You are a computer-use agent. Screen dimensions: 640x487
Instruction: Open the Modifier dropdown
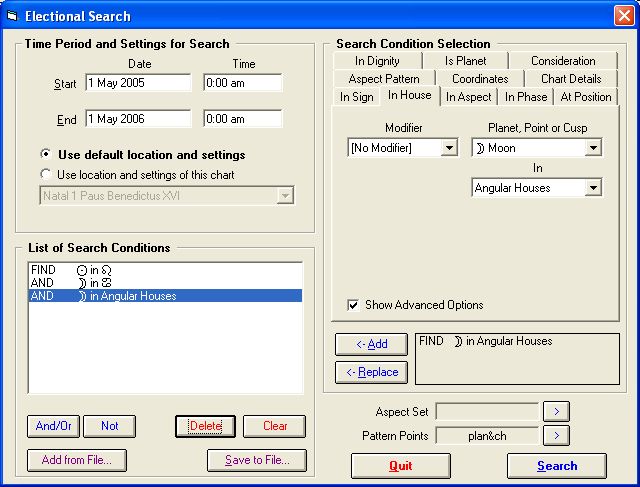point(448,148)
